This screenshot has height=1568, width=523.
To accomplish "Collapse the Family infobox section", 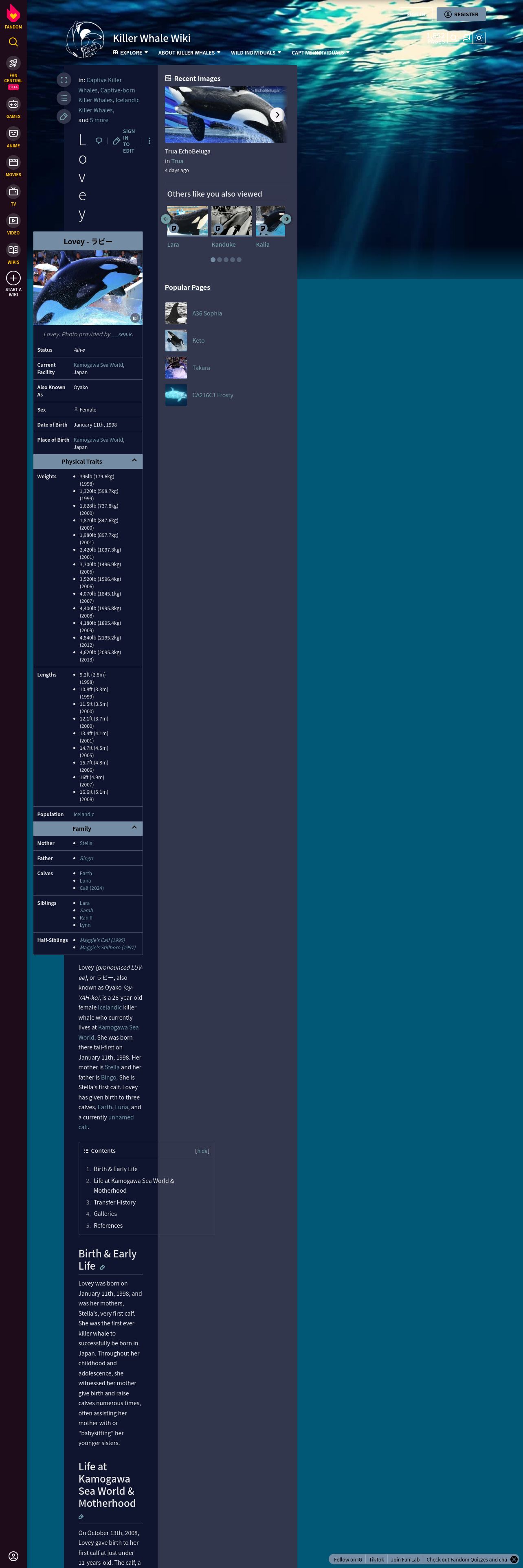I will pyautogui.click(x=134, y=828).
